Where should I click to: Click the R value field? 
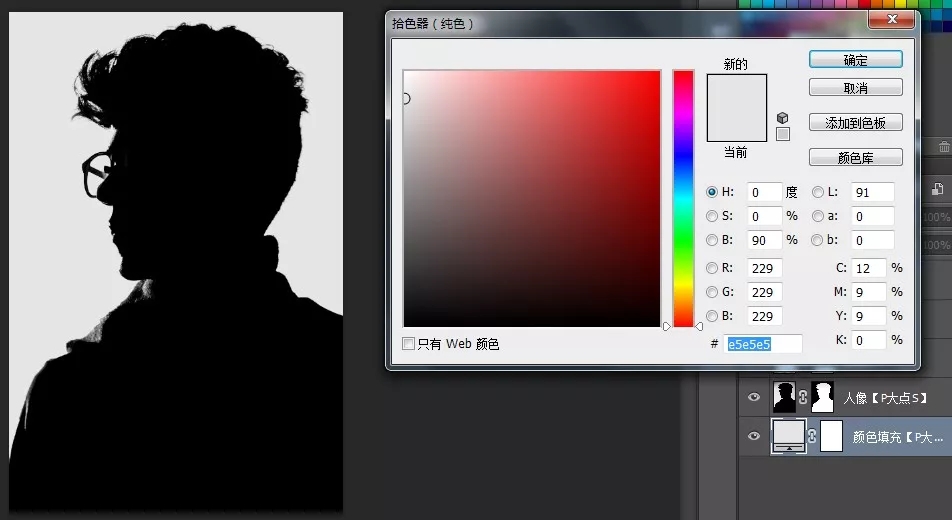pyautogui.click(x=764, y=268)
